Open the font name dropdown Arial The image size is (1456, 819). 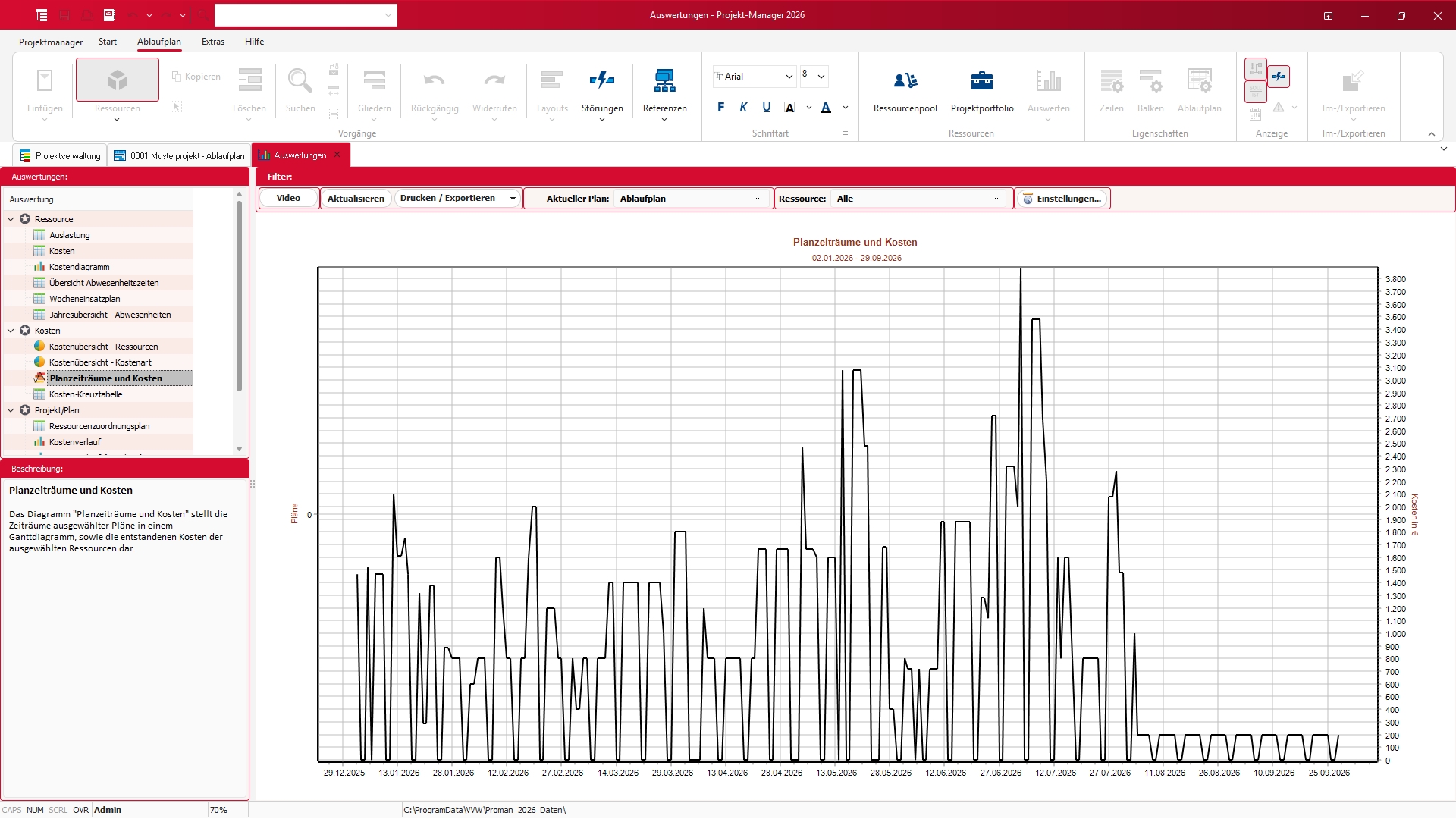789,77
